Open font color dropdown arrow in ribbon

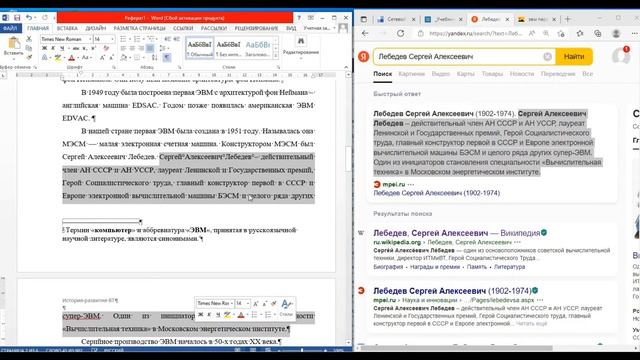click(78, 58)
